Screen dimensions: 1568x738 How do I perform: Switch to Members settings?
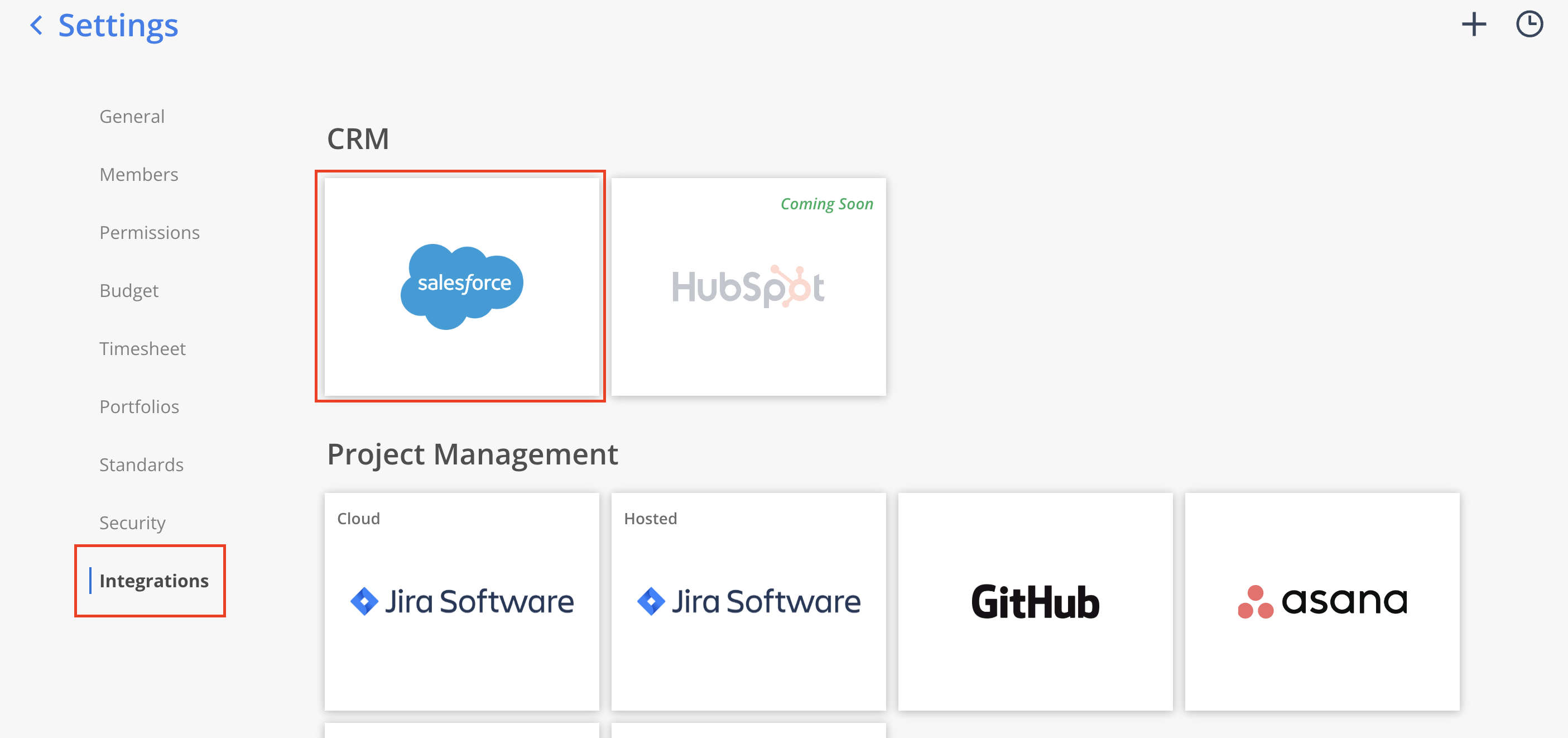pos(139,175)
